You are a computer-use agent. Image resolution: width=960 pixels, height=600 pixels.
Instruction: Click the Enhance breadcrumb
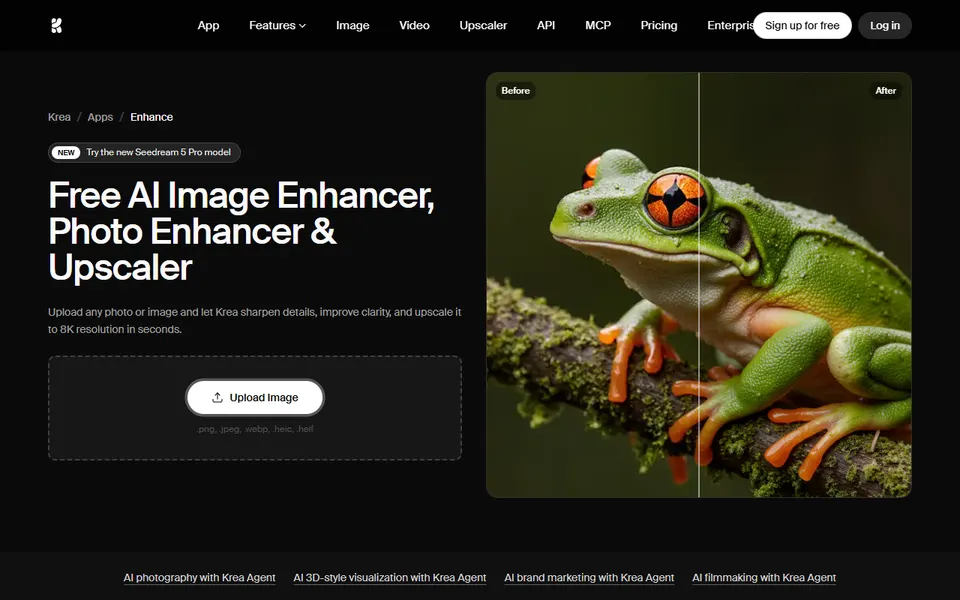(152, 117)
